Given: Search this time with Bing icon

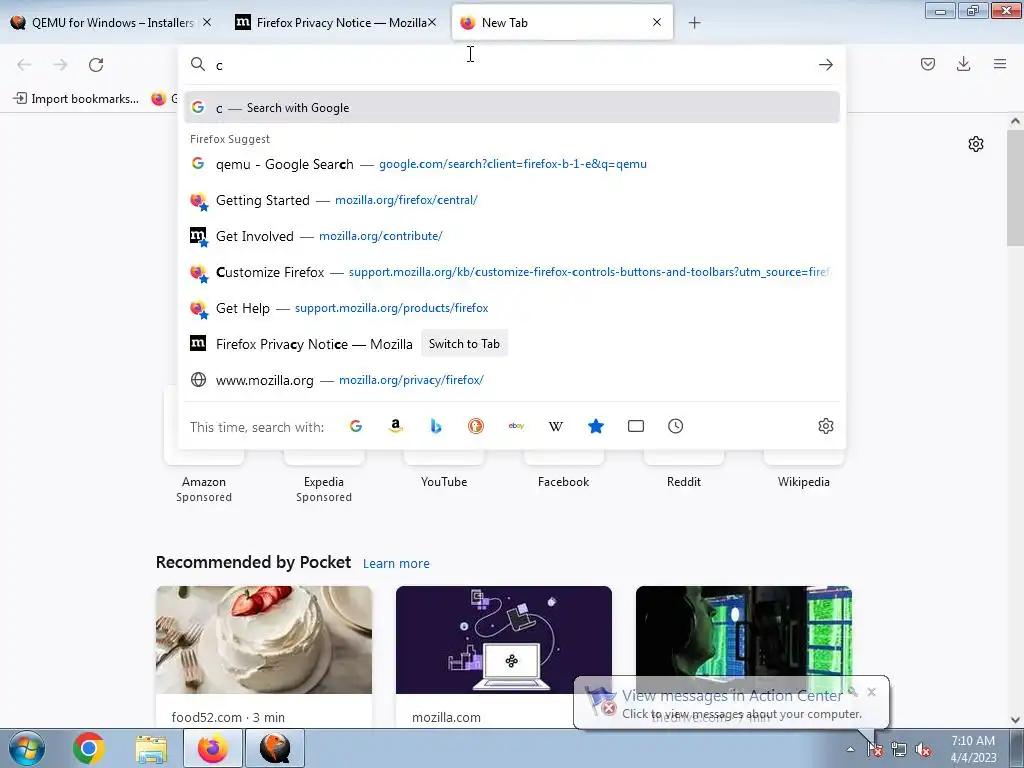Looking at the screenshot, I should click(436, 426).
